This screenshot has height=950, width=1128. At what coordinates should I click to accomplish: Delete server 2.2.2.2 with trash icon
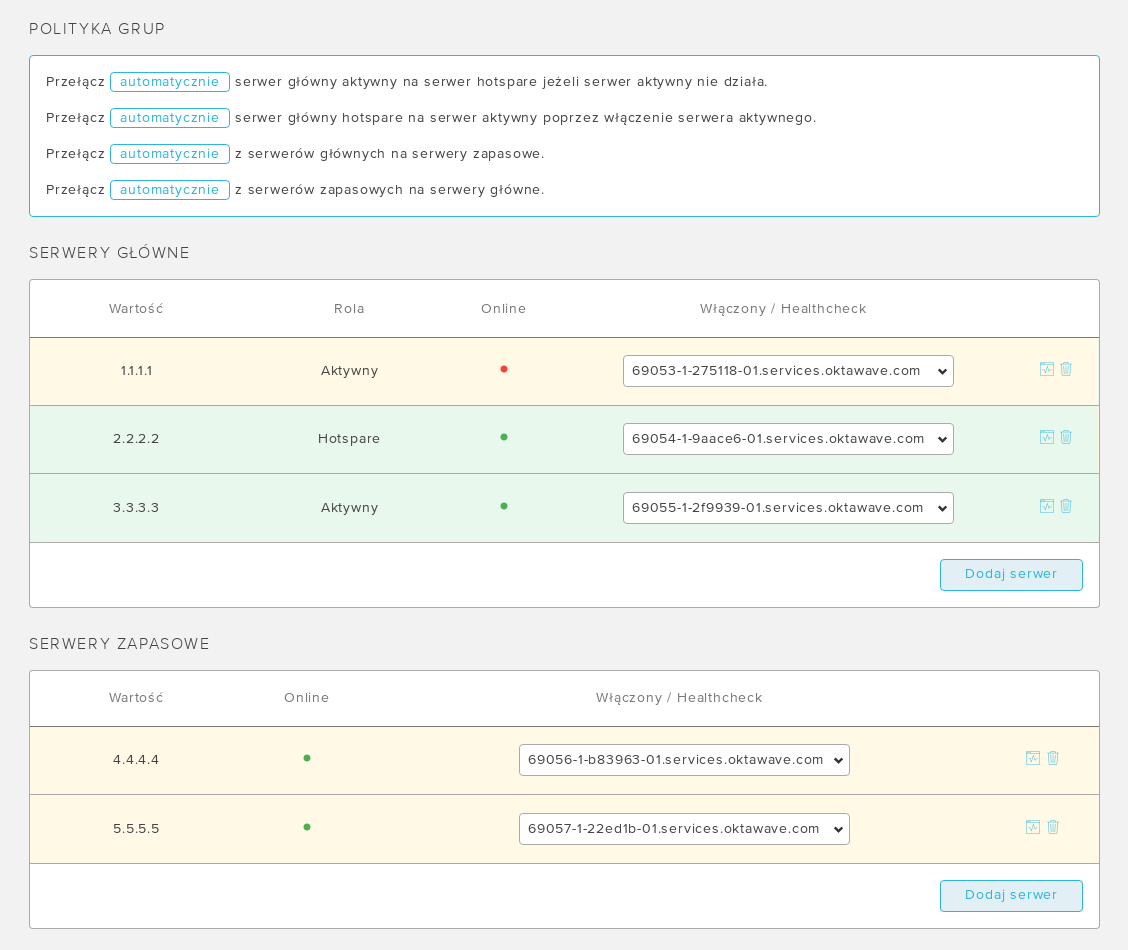(1066, 437)
